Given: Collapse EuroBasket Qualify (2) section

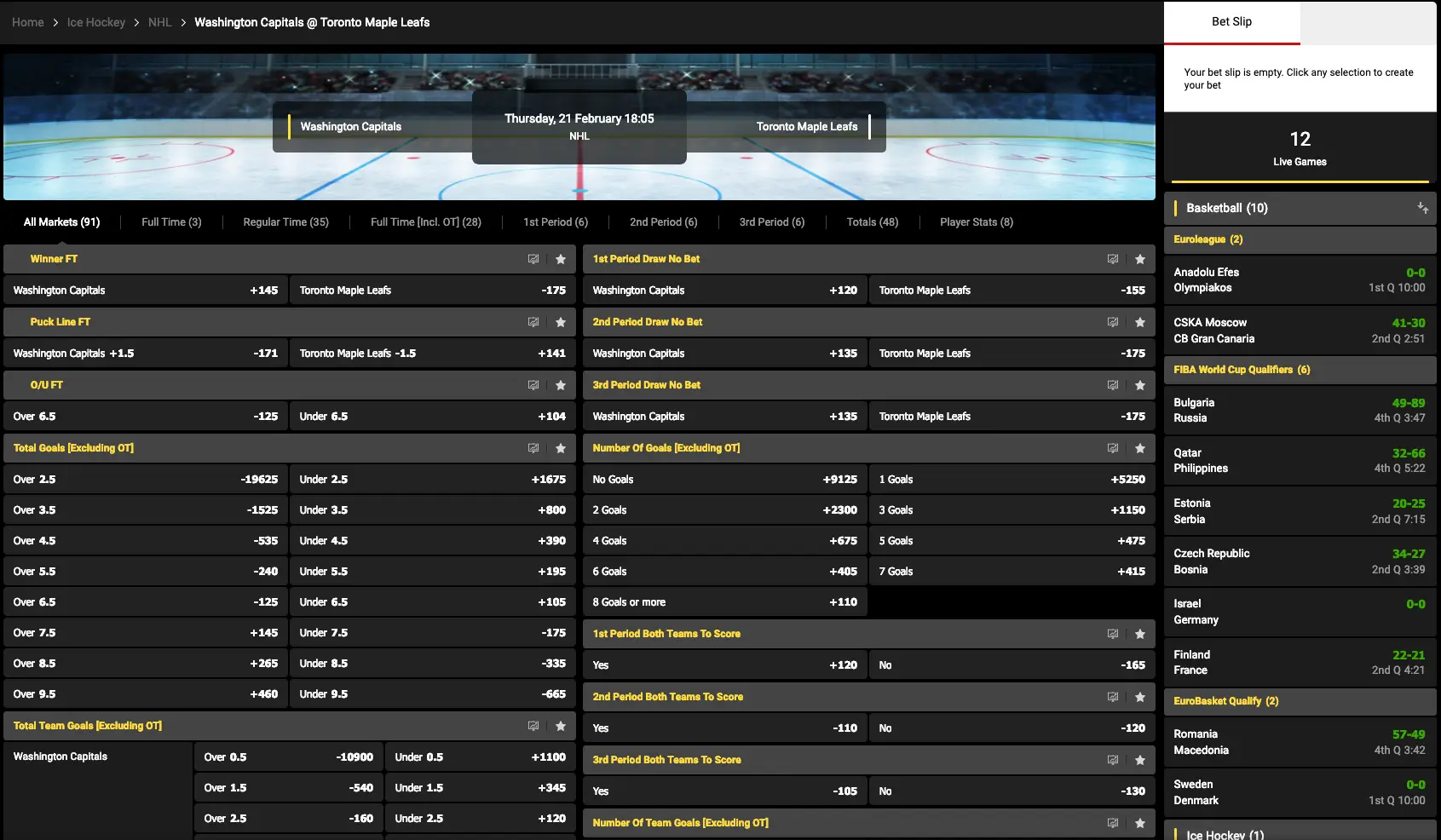Looking at the screenshot, I should tap(1300, 701).
